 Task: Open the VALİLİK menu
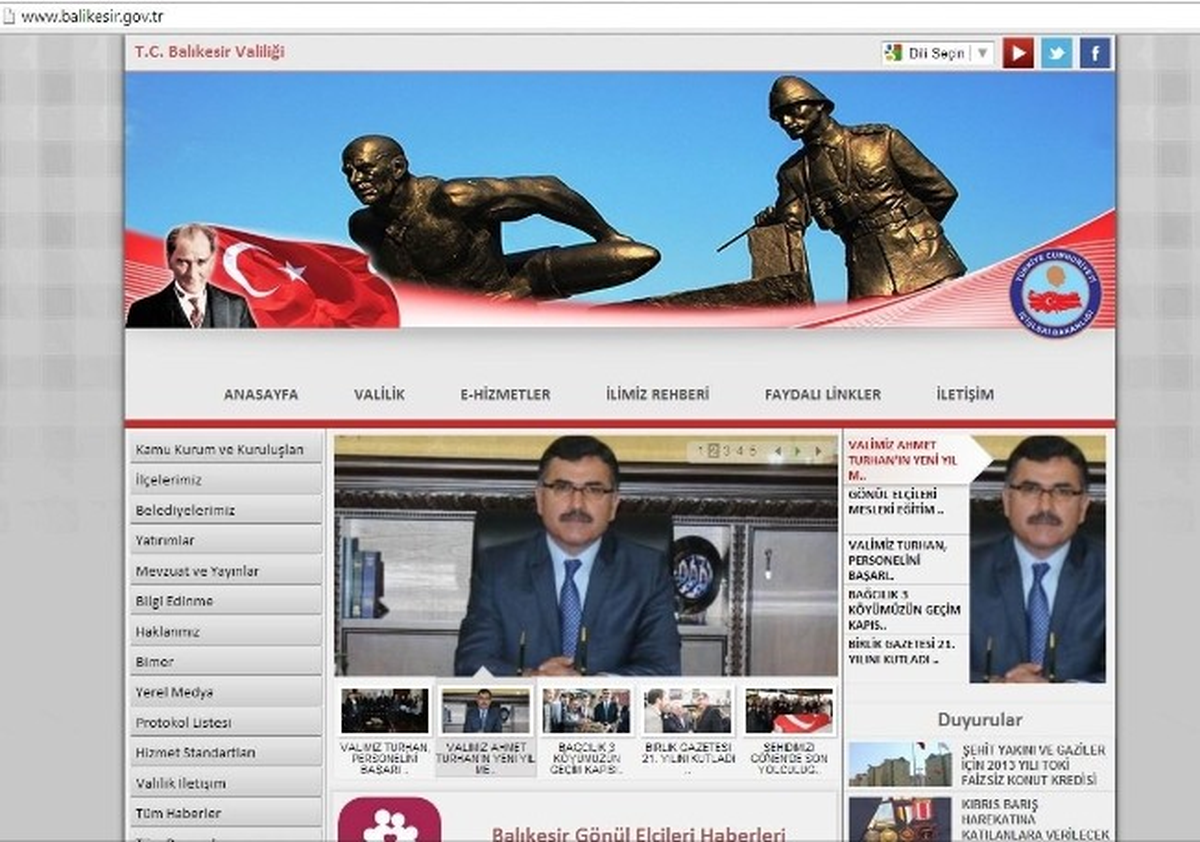(x=379, y=394)
